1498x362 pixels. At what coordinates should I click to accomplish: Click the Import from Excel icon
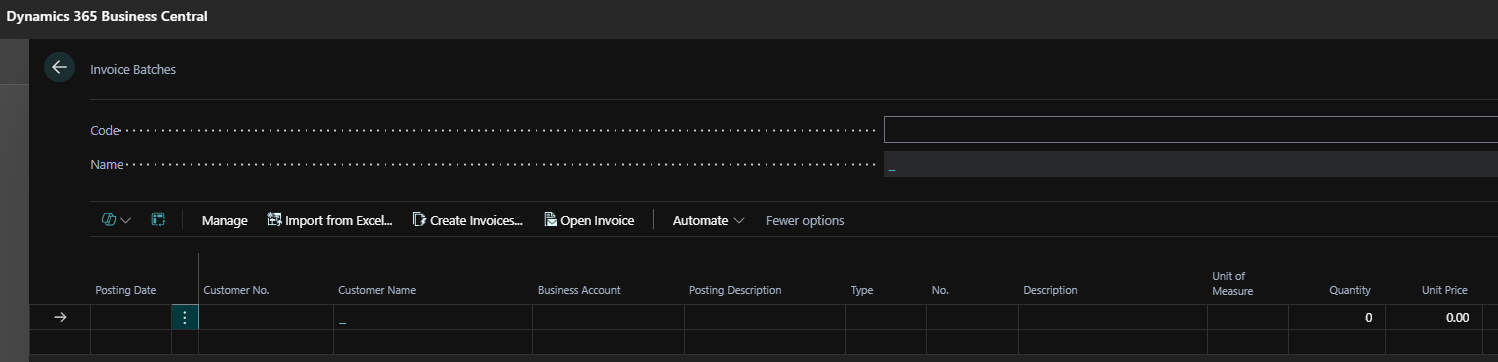tap(274, 220)
